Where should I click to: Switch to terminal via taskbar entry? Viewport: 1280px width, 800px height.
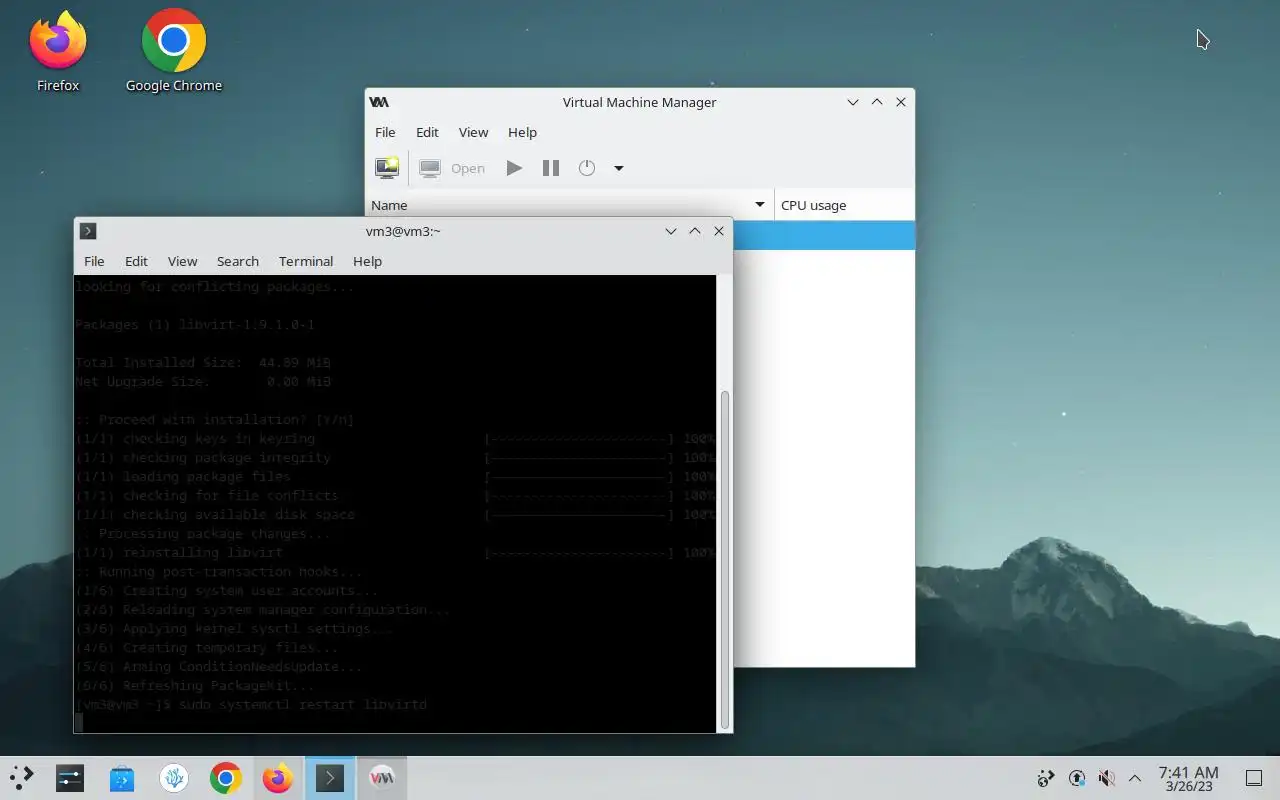pyautogui.click(x=330, y=777)
